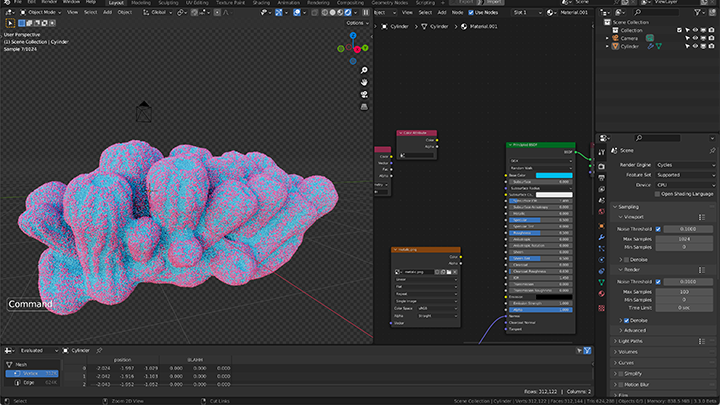The height and width of the screenshot is (405, 720).
Task: Enable Viewport Denoise checkbox
Action: coord(626,260)
